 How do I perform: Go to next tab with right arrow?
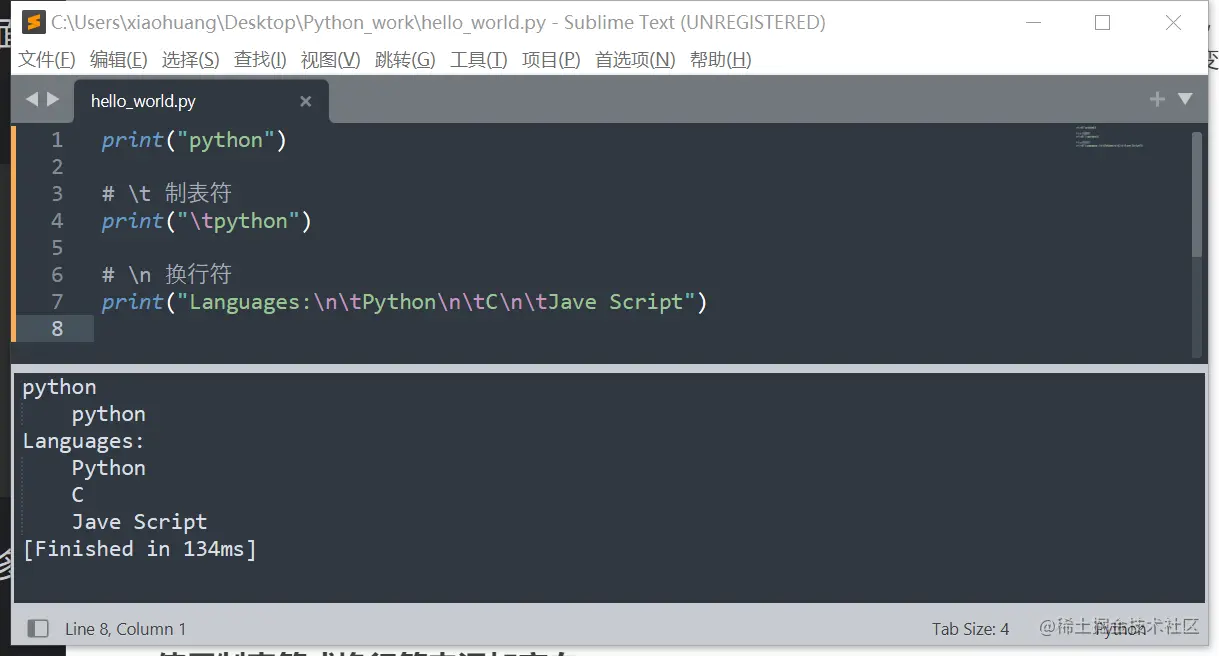pyautogui.click(x=54, y=99)
